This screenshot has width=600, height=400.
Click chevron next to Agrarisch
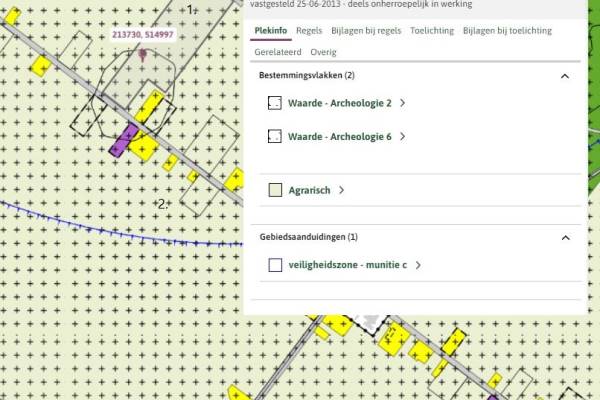click(x=341, y=190)
